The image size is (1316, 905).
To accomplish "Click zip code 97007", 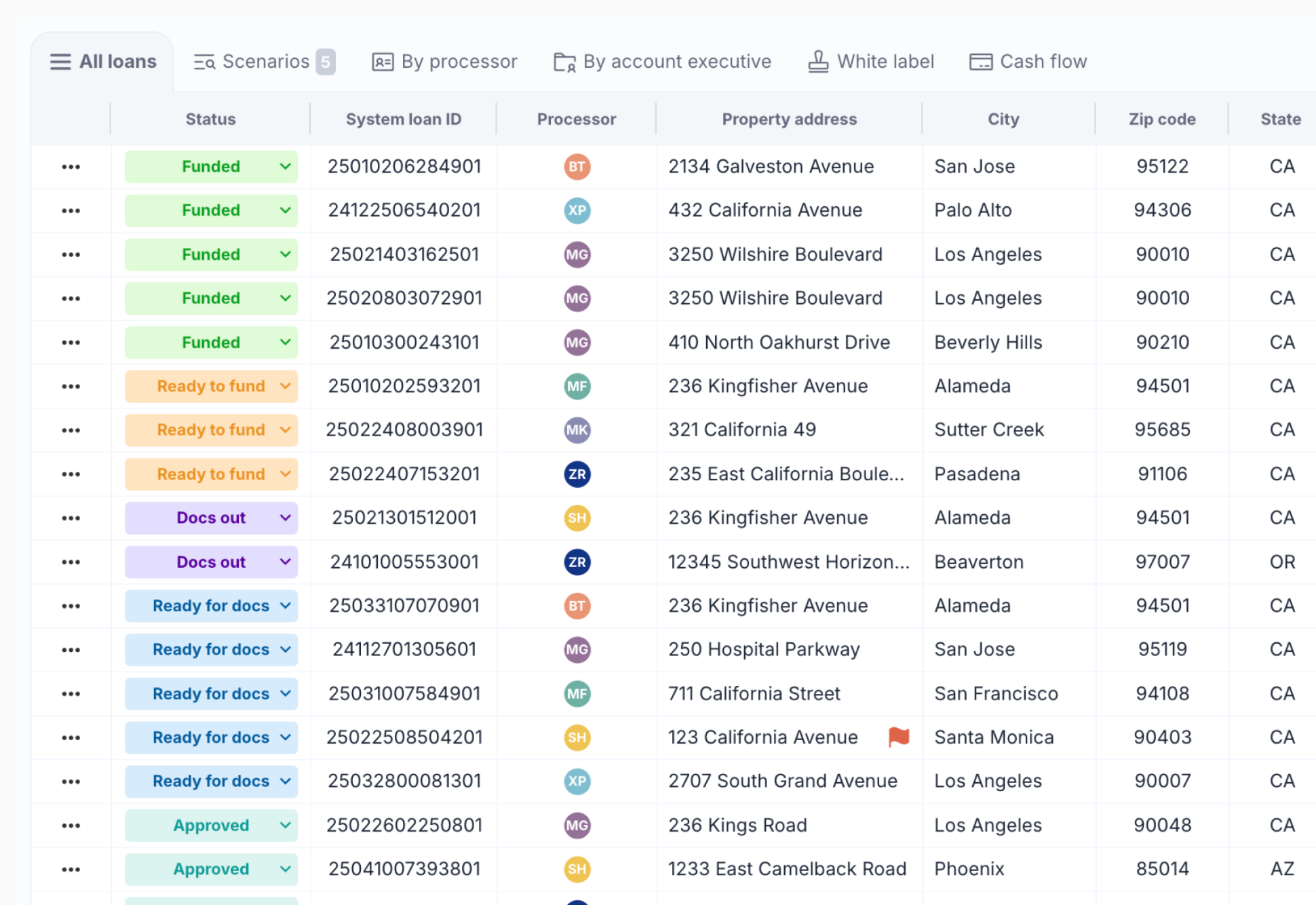I will pyautogui.click(x=1163, y=562).
